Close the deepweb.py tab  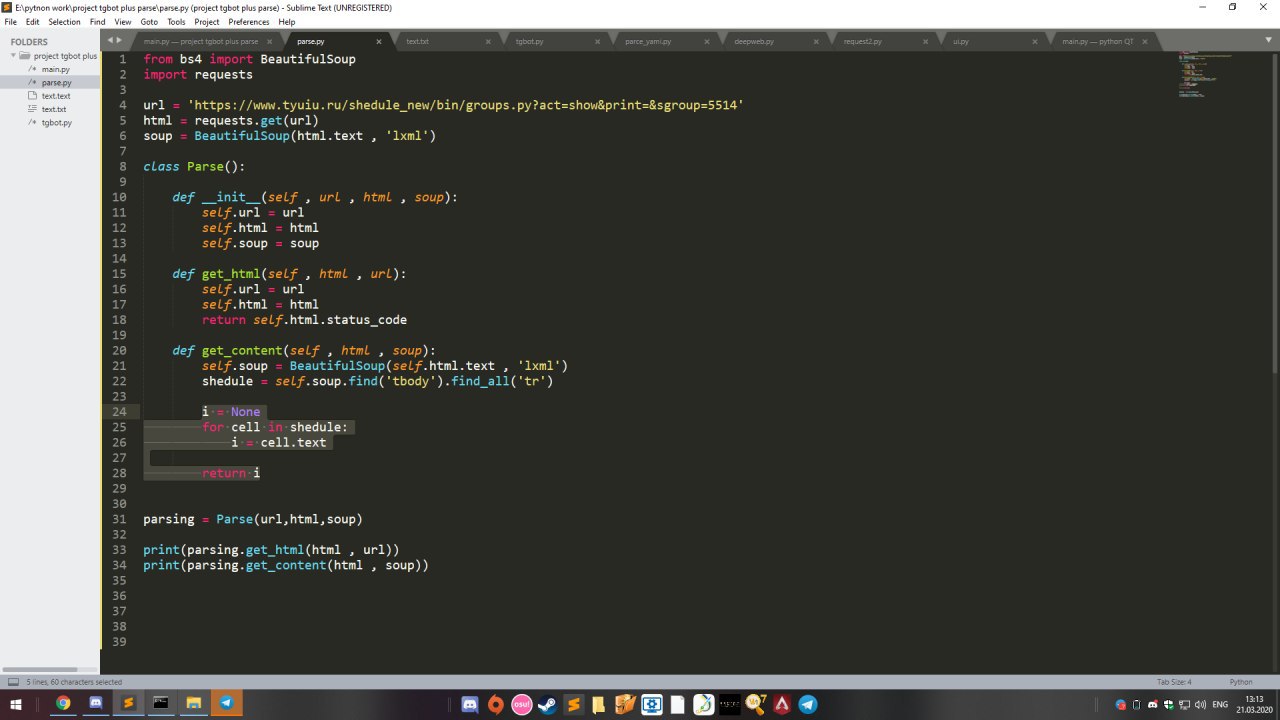(816, 42)
